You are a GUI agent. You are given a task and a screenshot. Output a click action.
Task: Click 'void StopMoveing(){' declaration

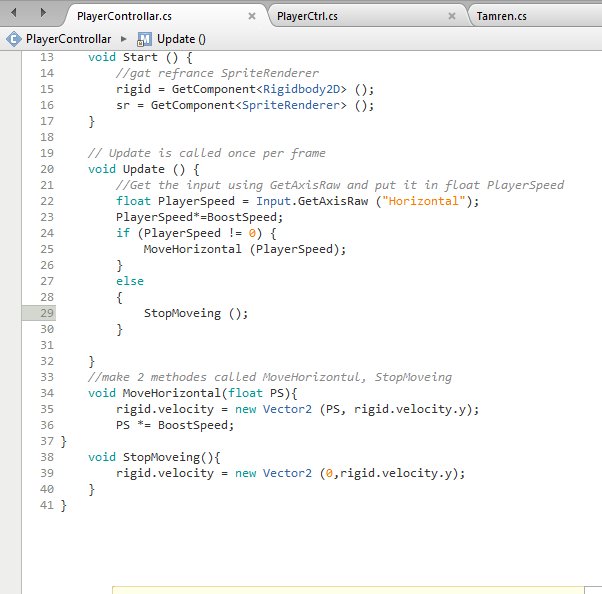(x=154, y=457)
